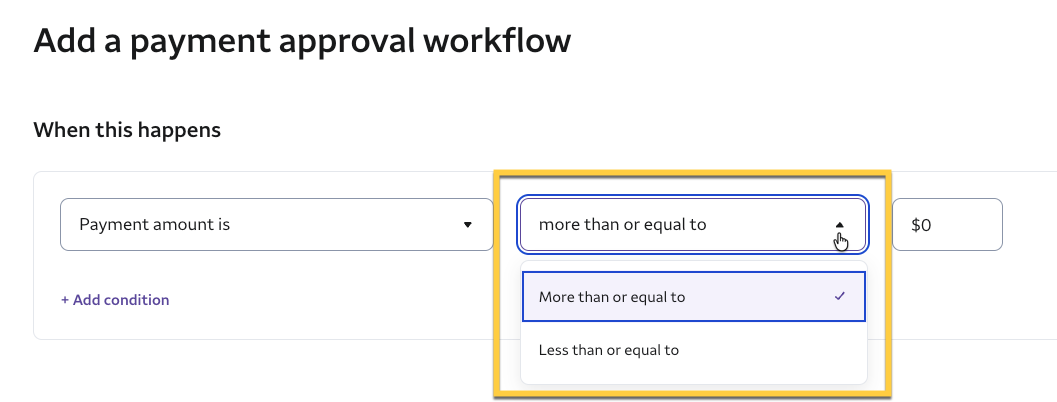The width and height of the screenshot is (1057, 402).
Task: Click the checkmark beside selected option
Action: tap(840, 297)
